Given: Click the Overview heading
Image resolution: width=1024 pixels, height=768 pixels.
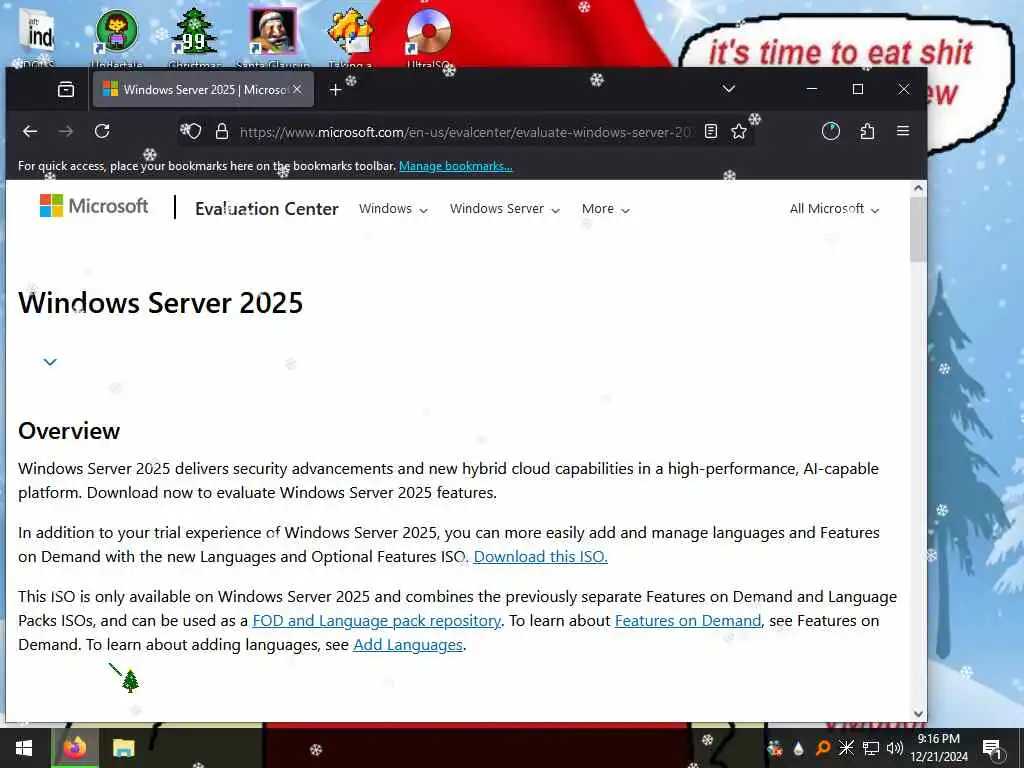Looking at the screenshot, I should coord(69,431).
